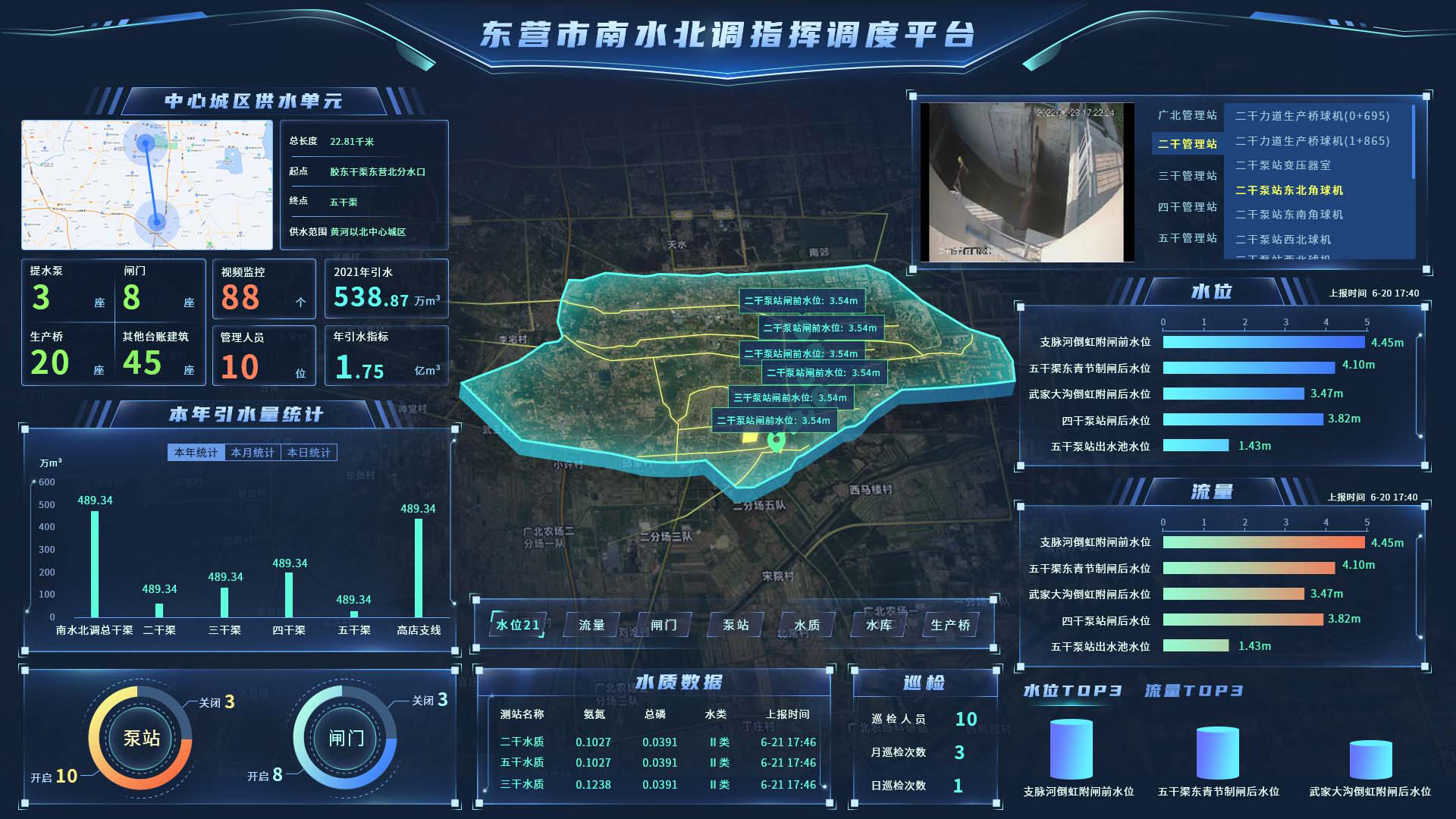Choose 三干管理站 station
Image resolution: width=1456 pixels, height=819 pixels.
click(x=1188, y=176)
